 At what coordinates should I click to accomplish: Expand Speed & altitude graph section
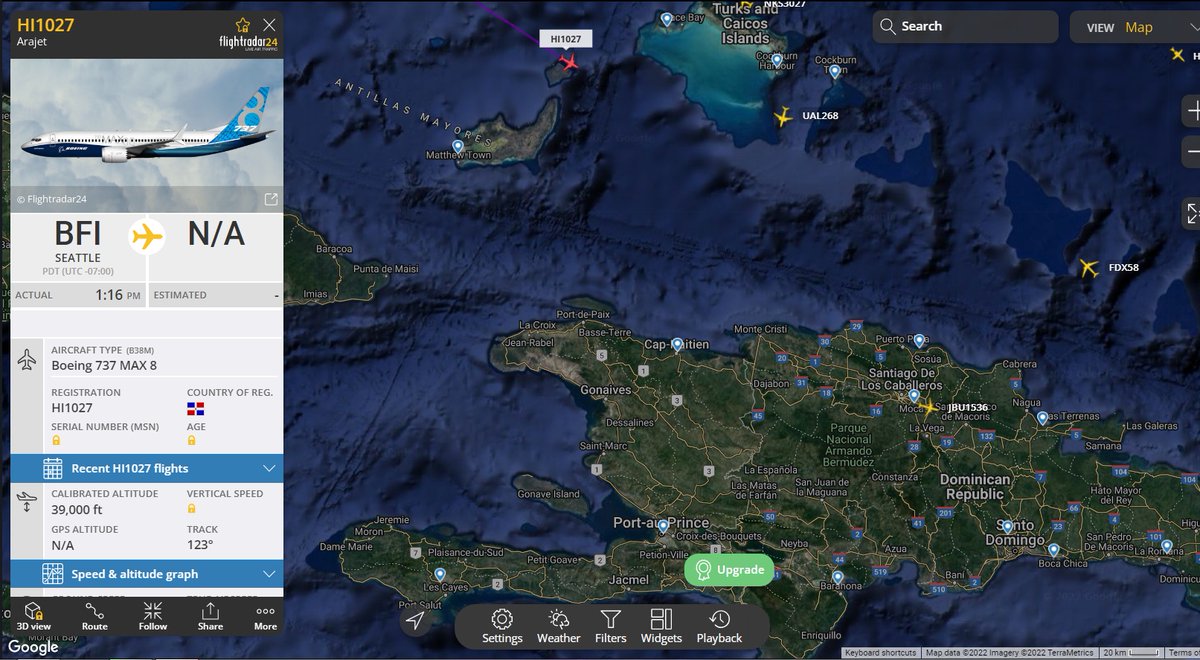(x=147, y=574)
